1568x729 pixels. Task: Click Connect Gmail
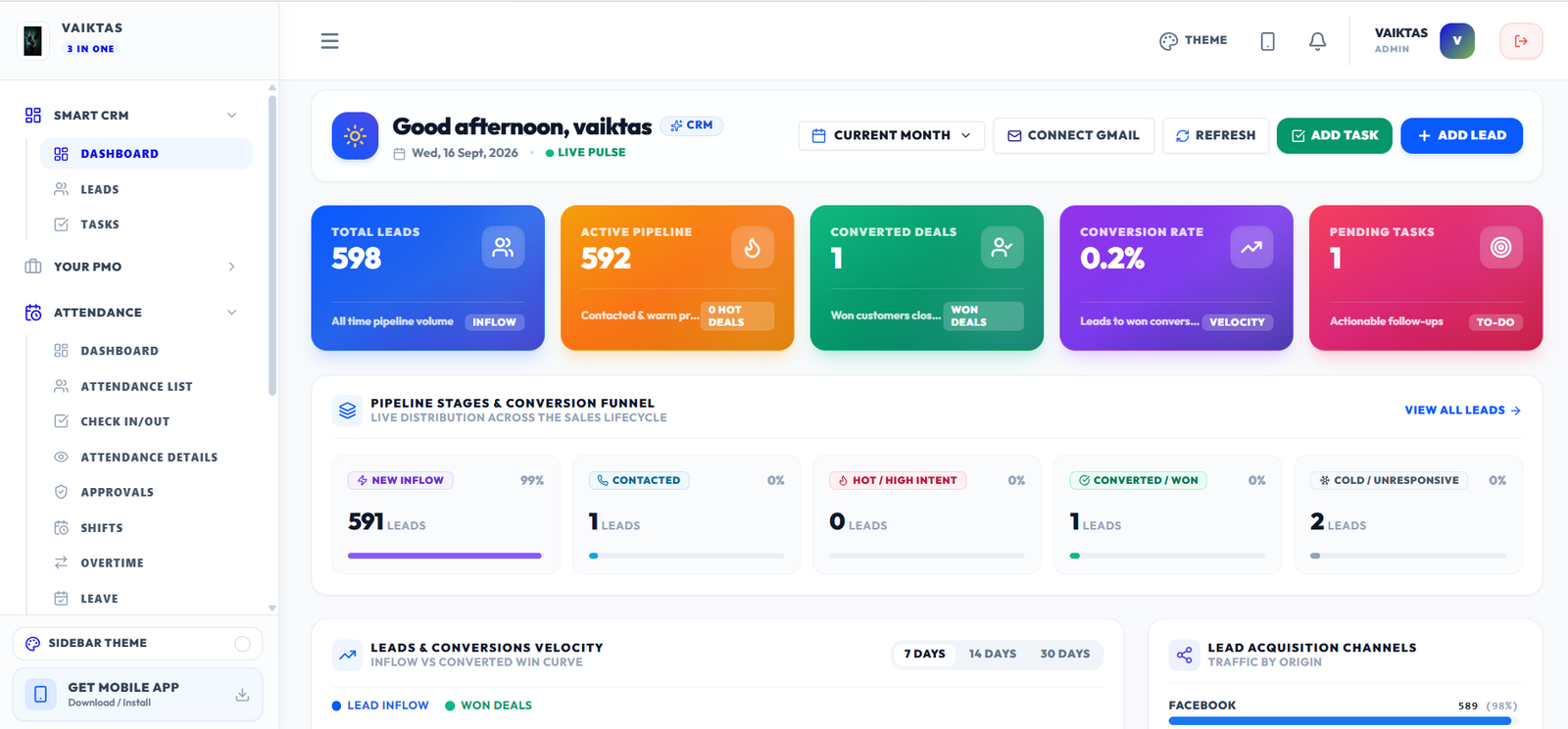pyautogui.click(x=1073, y=135)
